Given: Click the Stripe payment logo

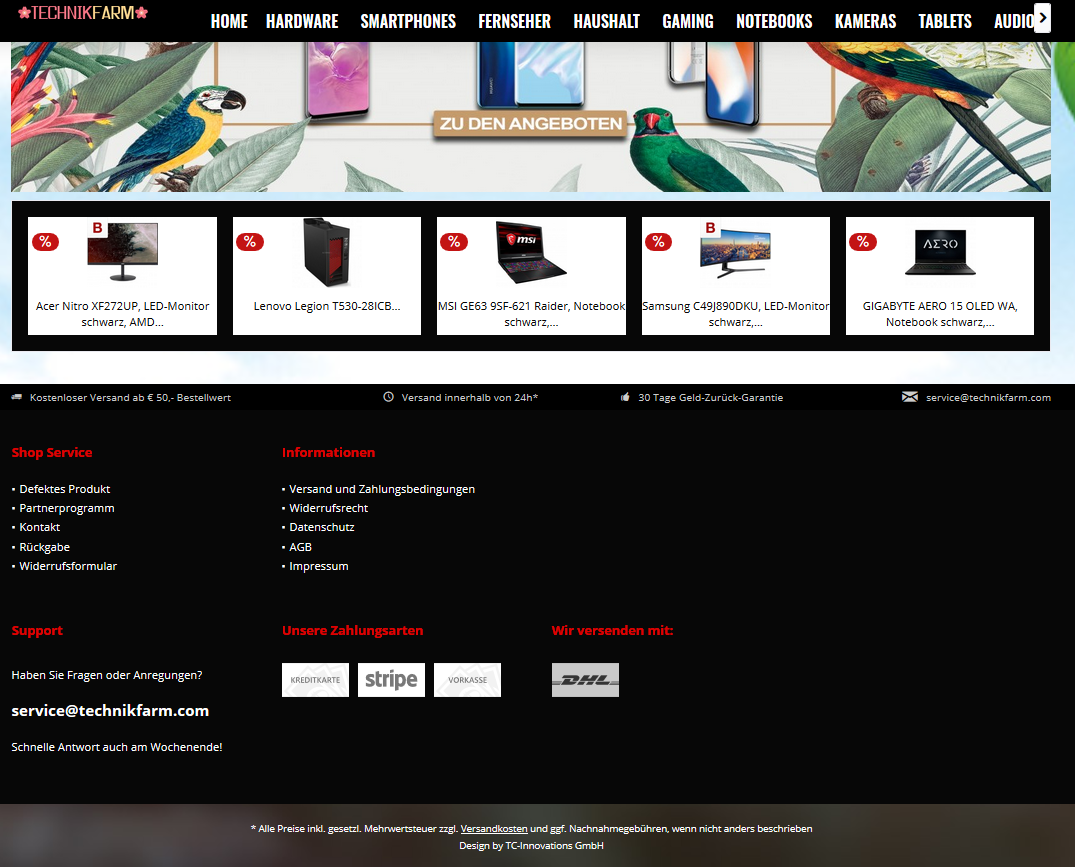Looking at the screenshot, I should (x=391, y=680).
